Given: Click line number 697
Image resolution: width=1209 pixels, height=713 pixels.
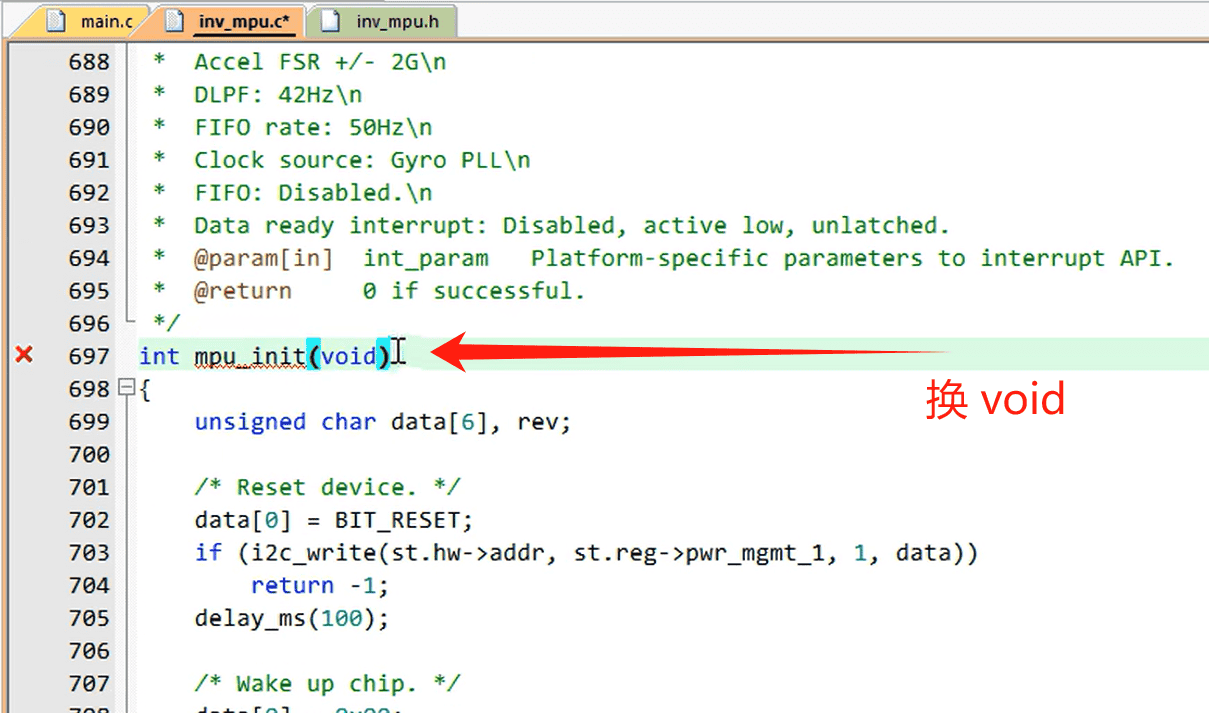Looking at the screenshot, I should point(89,356).
